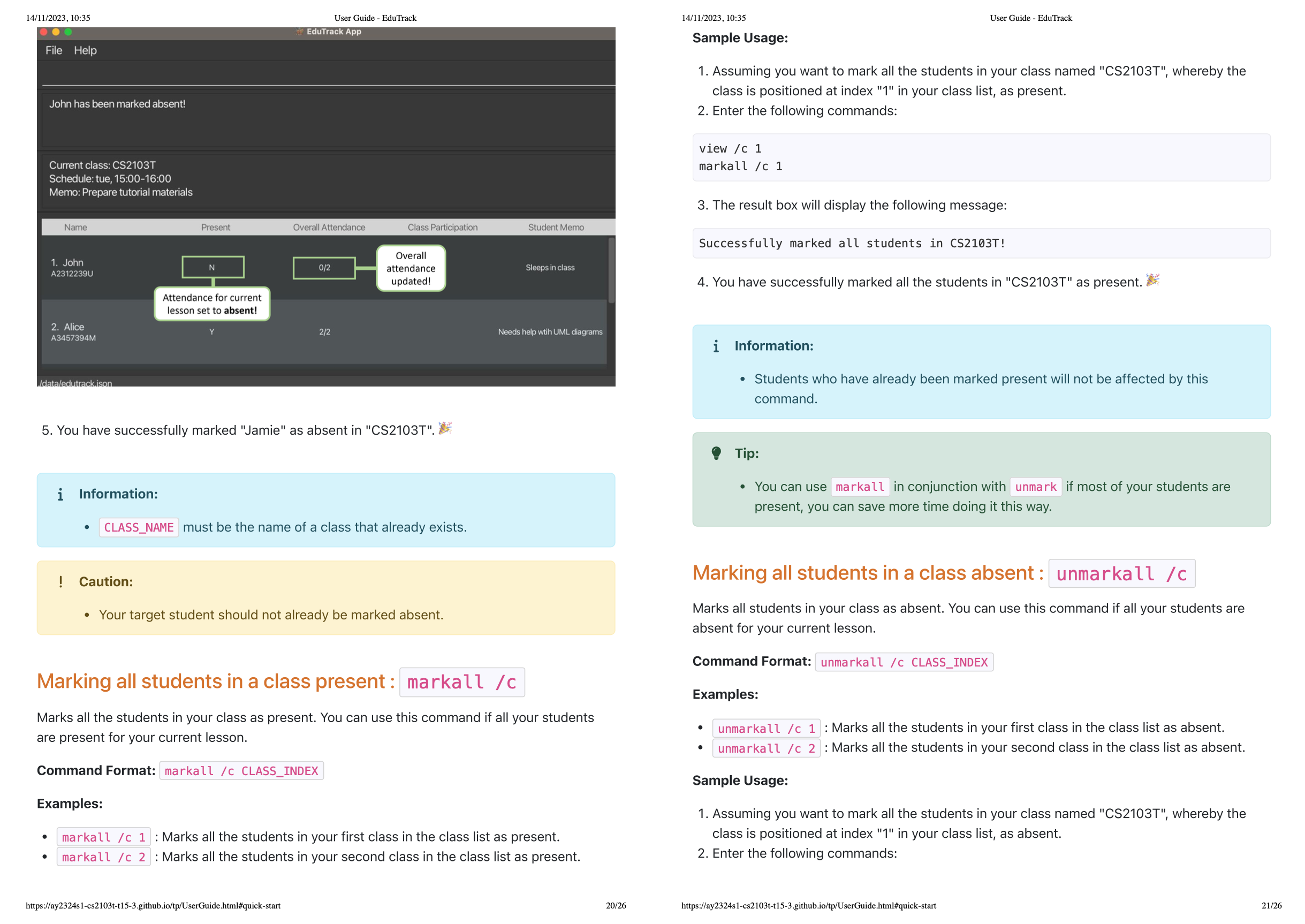Open the File menu
1305x924 pixels.
pyautogui.click(x=54, y=50)
